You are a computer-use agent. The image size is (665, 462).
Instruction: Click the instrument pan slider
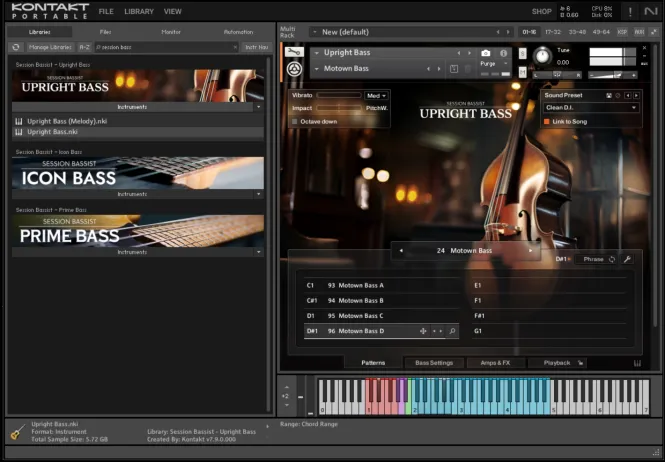(x=557, y=75)
